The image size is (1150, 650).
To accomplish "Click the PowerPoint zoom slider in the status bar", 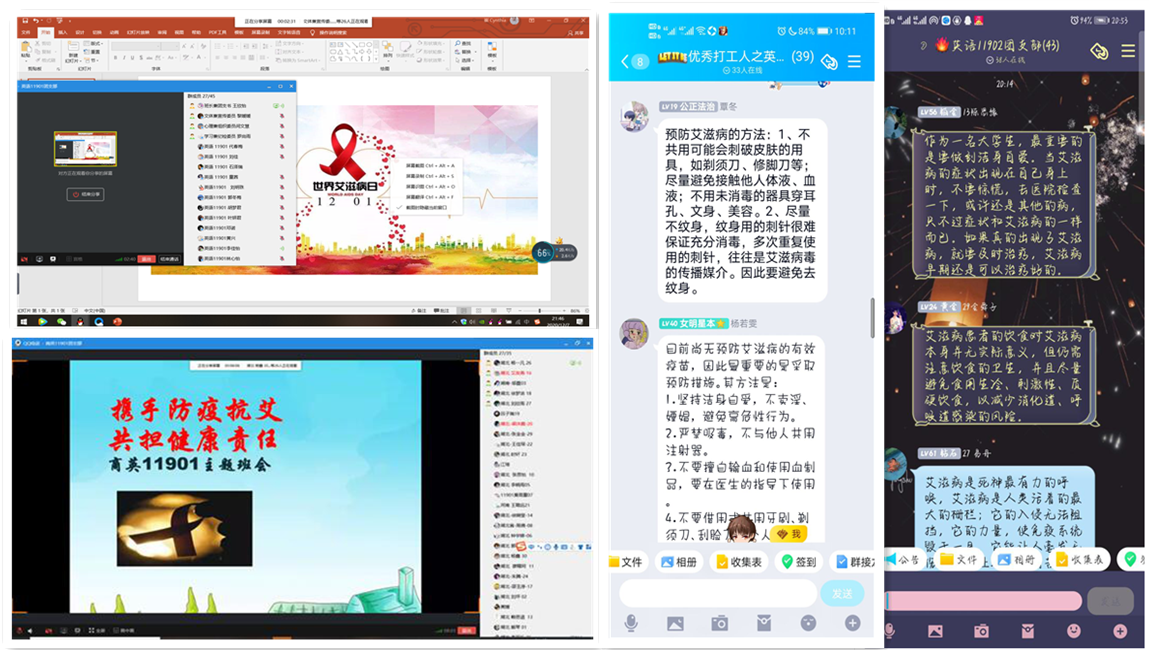I will [540, 310].
